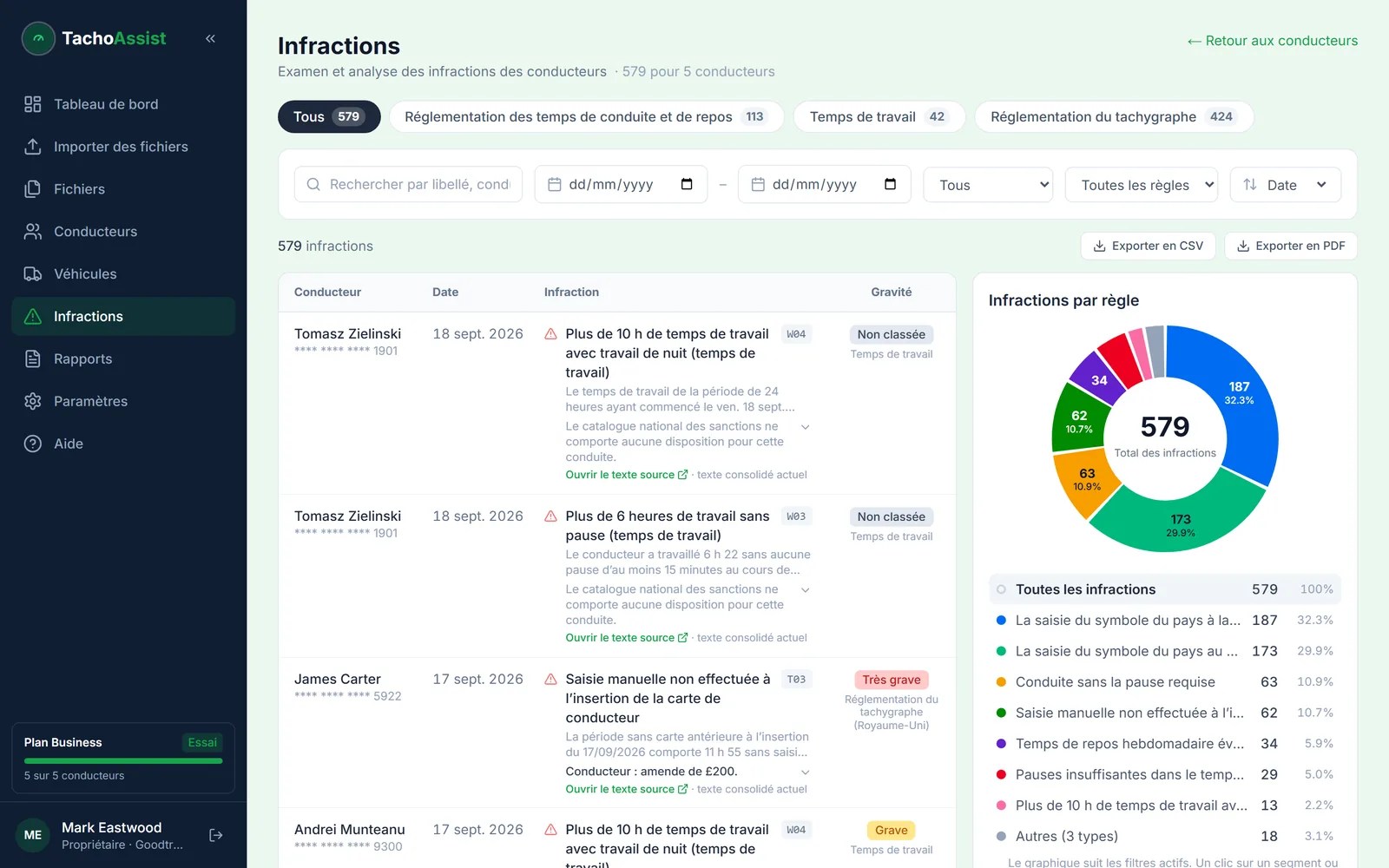
Task: Select legend row La saisie du symbole 173
Action: [1165, 651]
